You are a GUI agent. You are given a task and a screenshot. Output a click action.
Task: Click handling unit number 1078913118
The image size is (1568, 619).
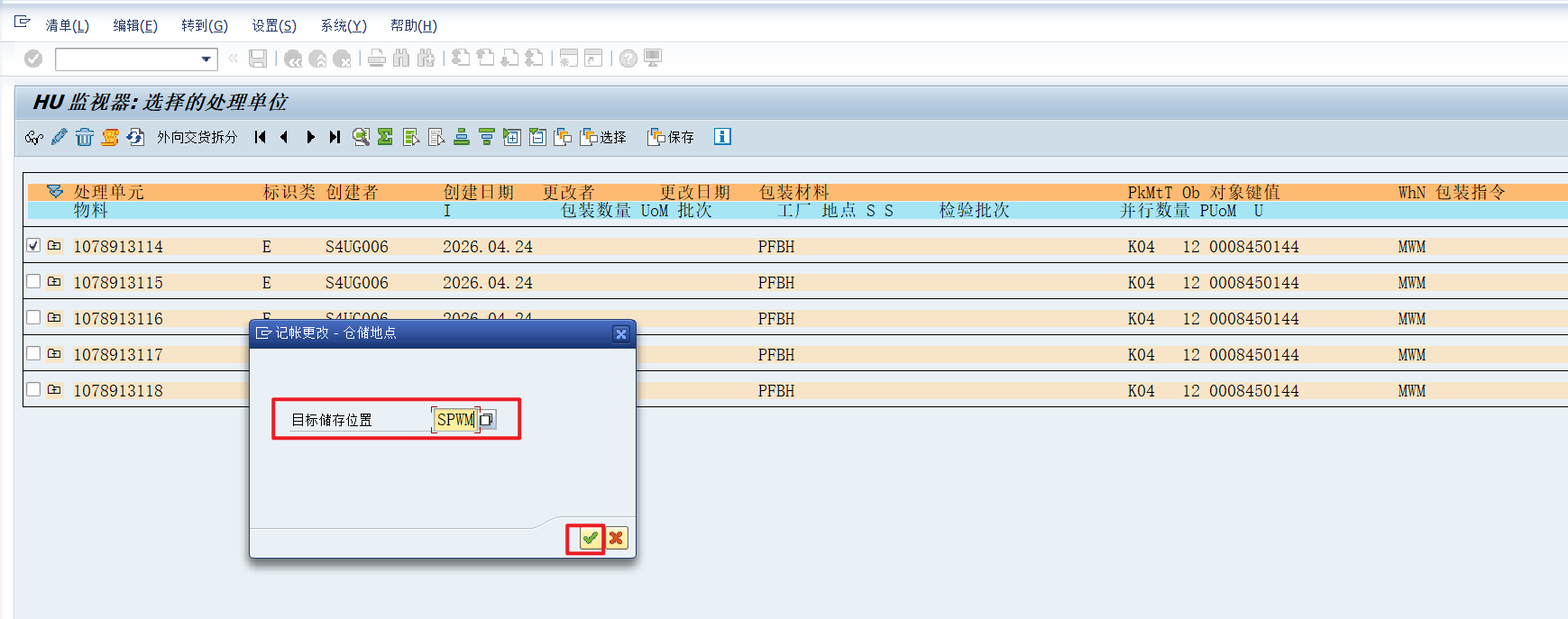(118, 390)
